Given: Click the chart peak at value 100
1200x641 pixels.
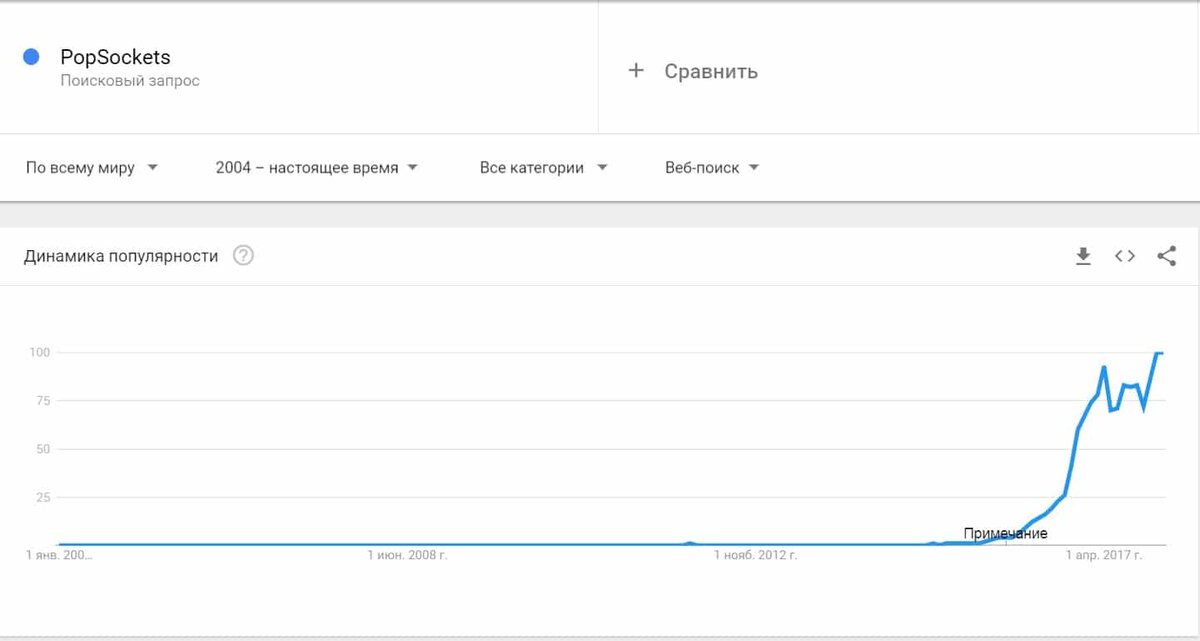Looking at the screenshot, I should click(x=1158, y=353).
